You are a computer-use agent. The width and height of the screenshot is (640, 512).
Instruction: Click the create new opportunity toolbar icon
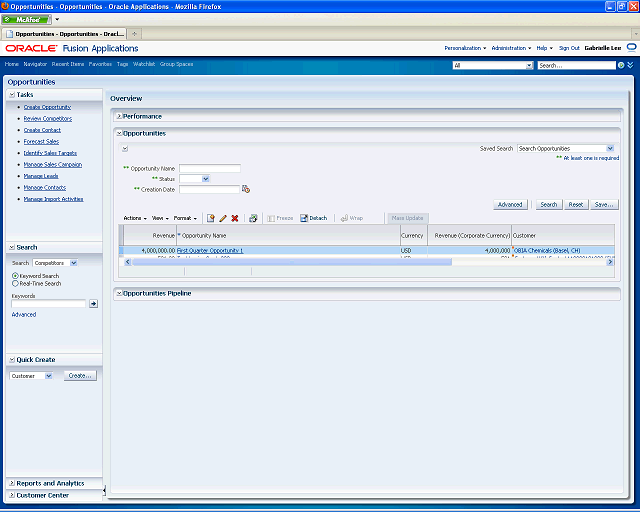coord(211,218)
